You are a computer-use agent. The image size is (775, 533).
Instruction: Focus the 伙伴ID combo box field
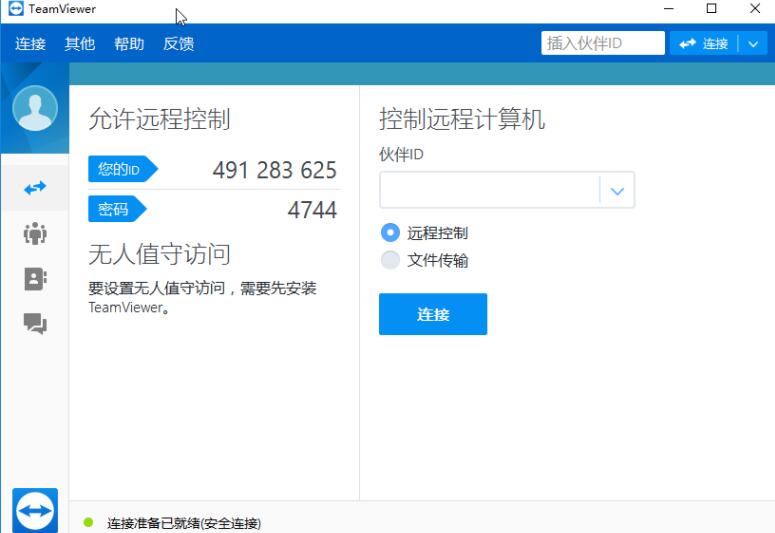tap(507, 190)
